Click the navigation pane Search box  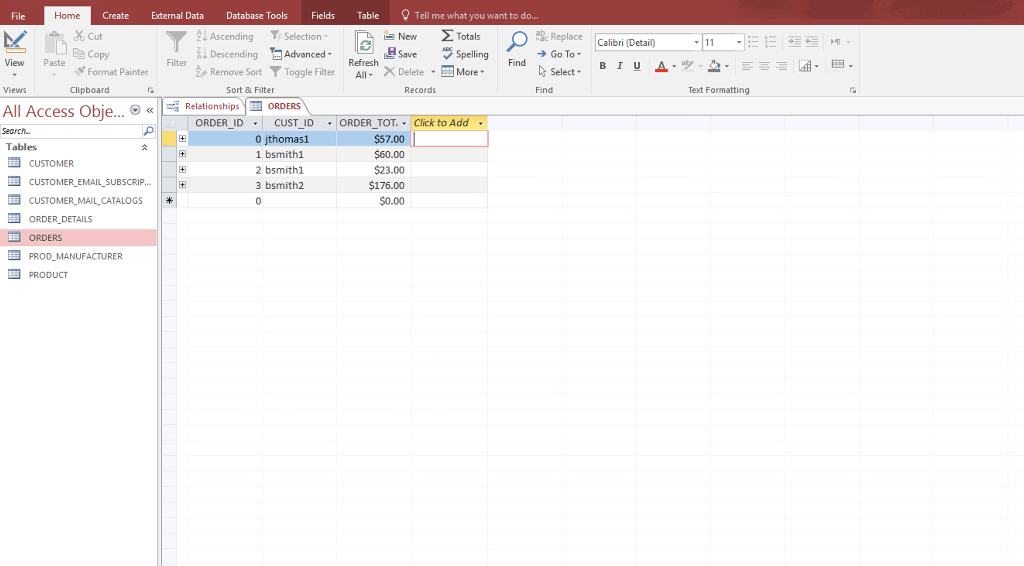click(70, 131)
